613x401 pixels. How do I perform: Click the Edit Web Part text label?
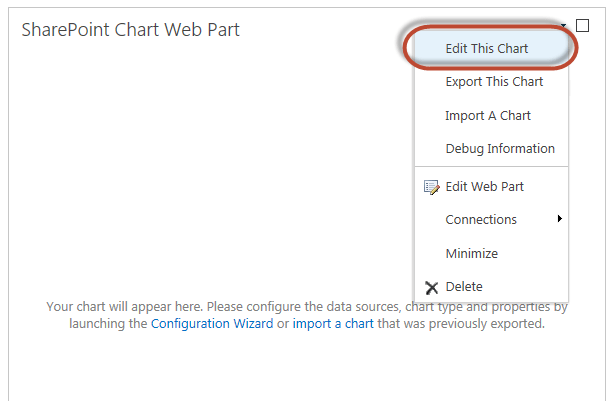click(484, 186)
